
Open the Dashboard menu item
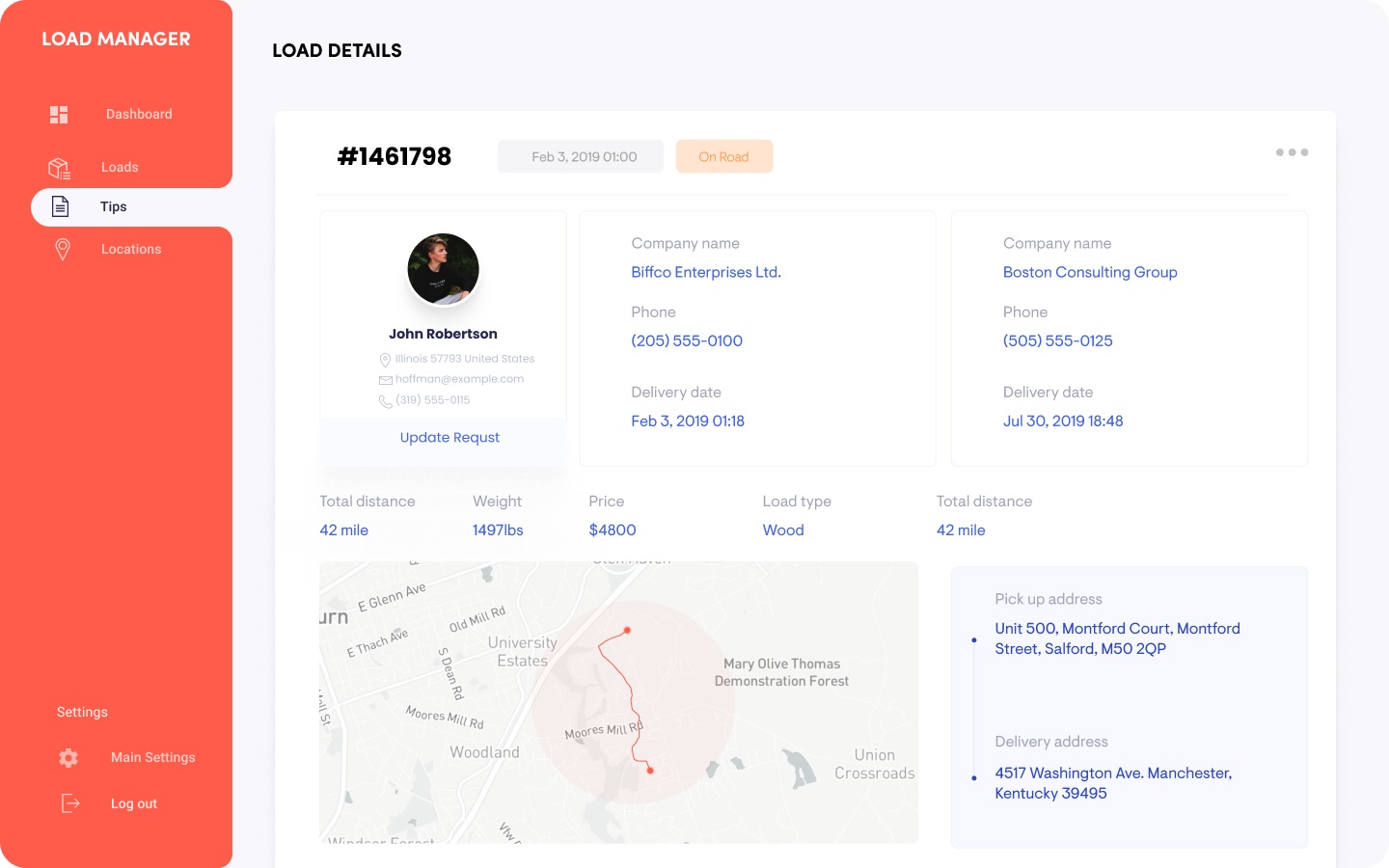(x=139, y=114)
